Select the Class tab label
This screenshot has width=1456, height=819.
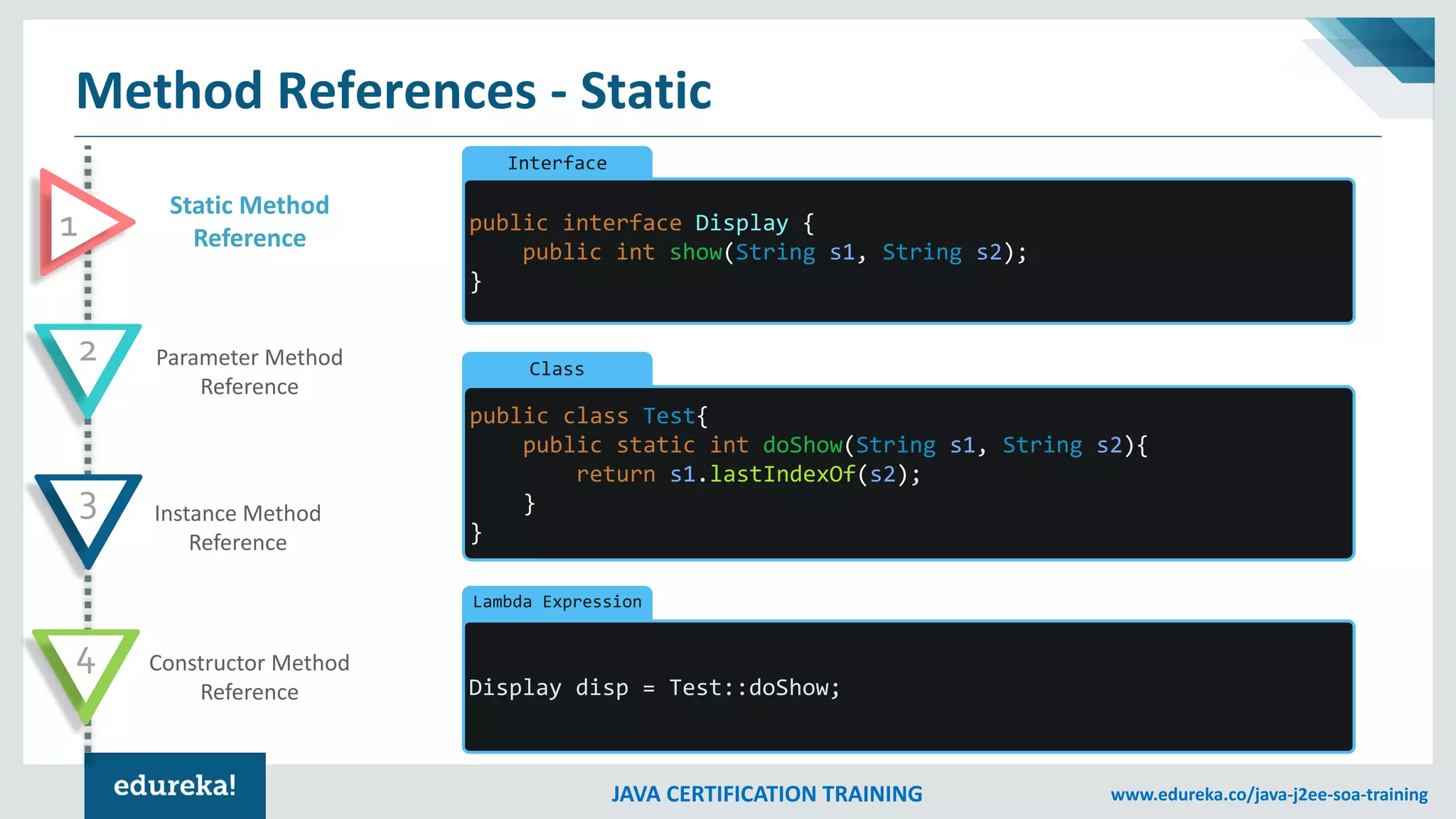point(557,369)
